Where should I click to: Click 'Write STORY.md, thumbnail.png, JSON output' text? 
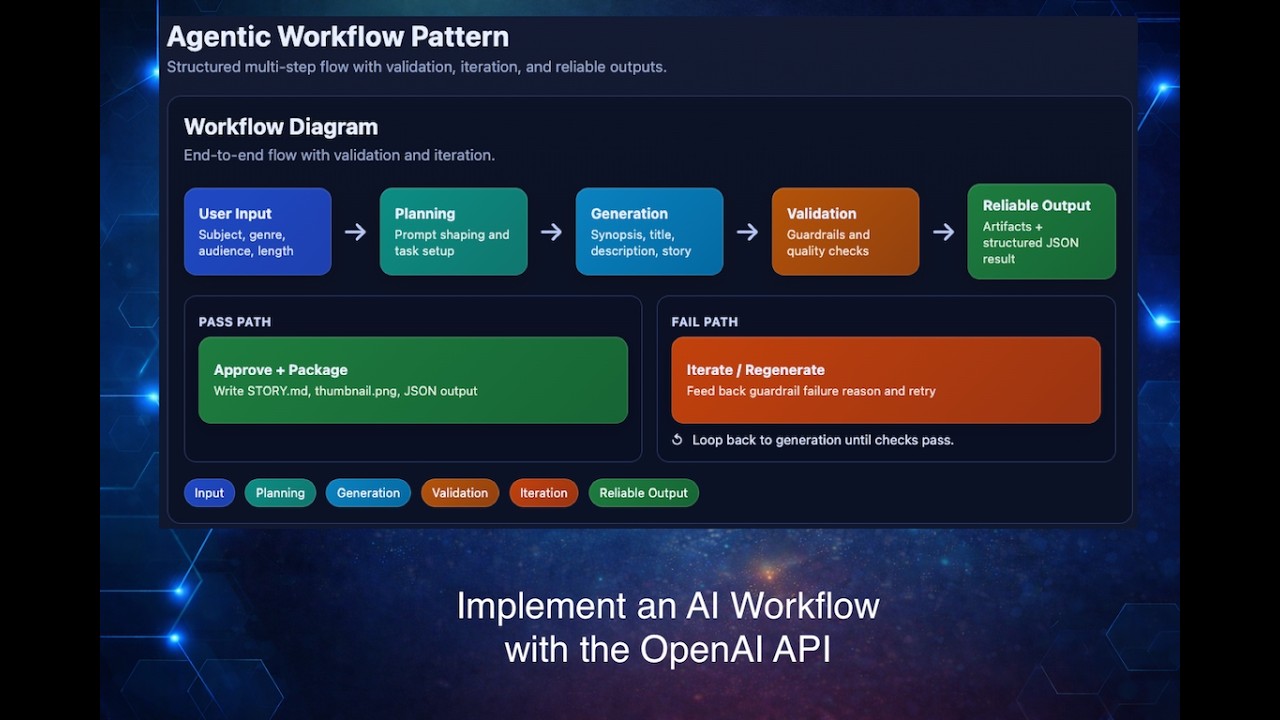[346, 391]
